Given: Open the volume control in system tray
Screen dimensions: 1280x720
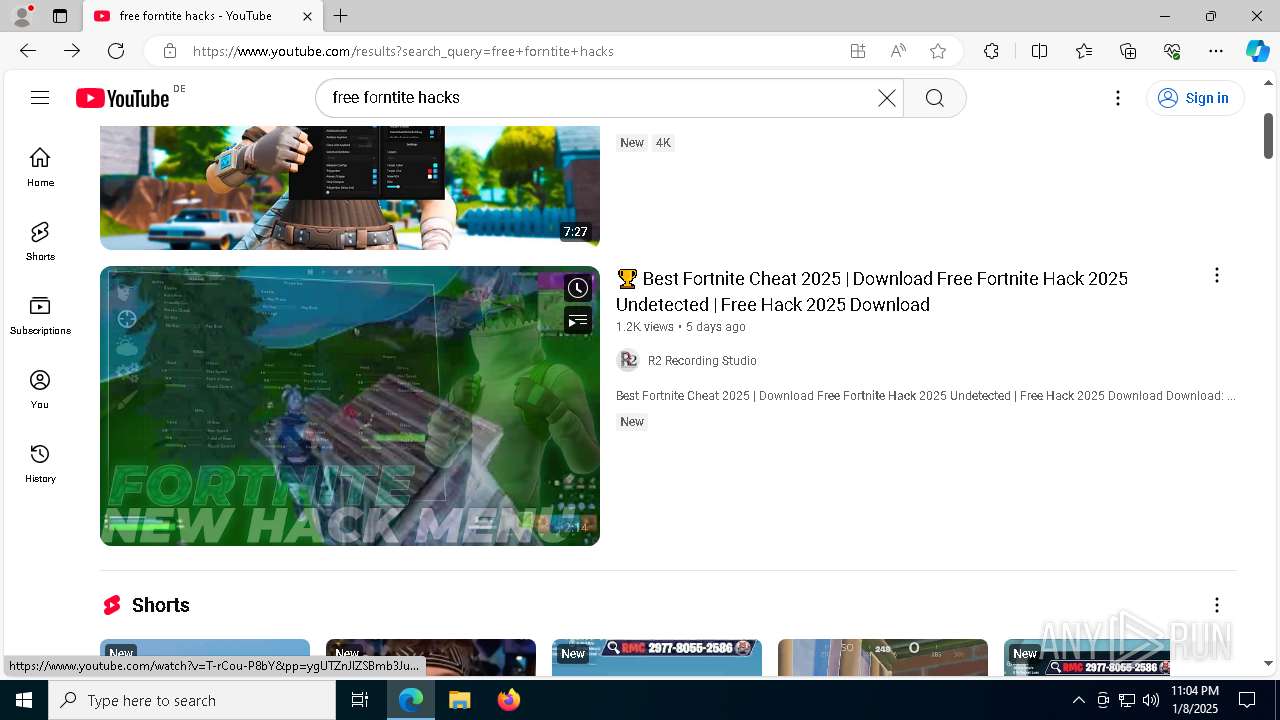Looking at the screenshot, I should point(1150,700).
